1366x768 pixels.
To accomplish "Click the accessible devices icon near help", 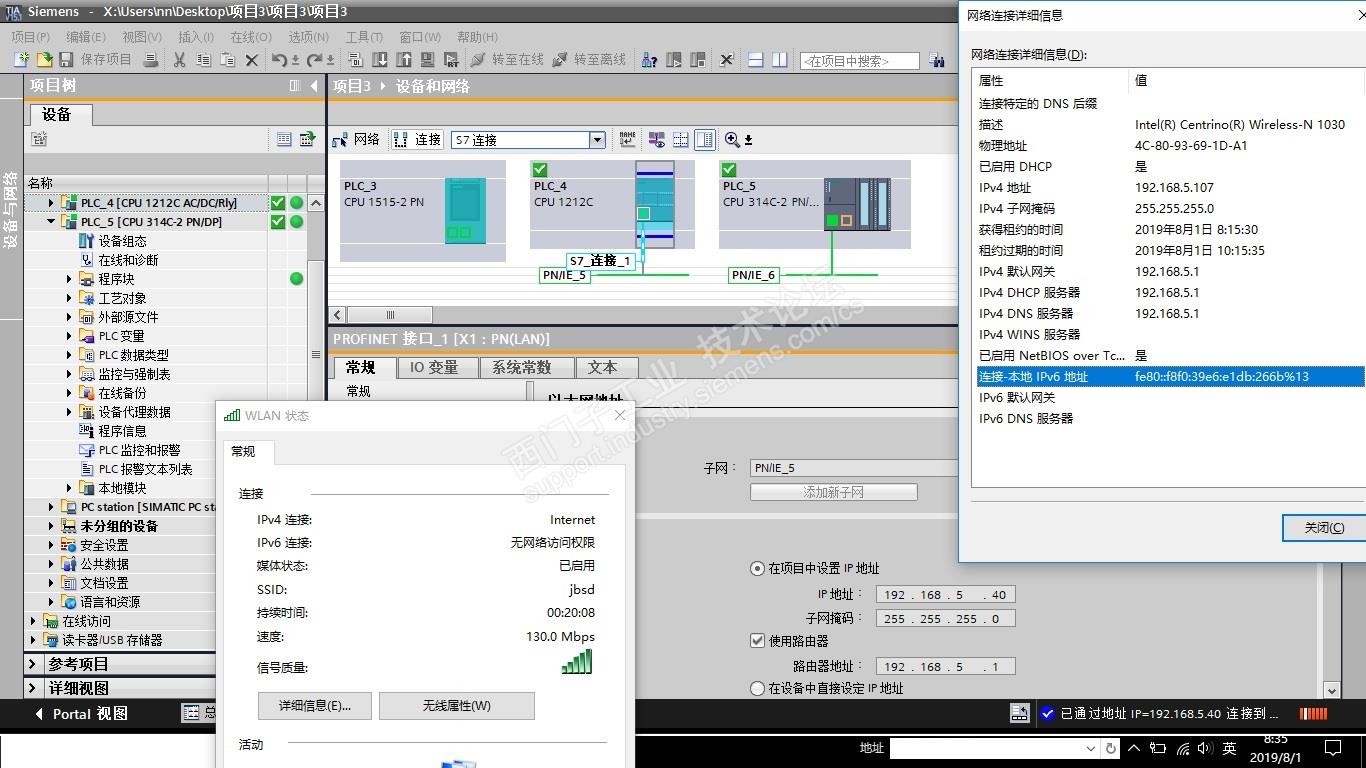I will point(649,60).
